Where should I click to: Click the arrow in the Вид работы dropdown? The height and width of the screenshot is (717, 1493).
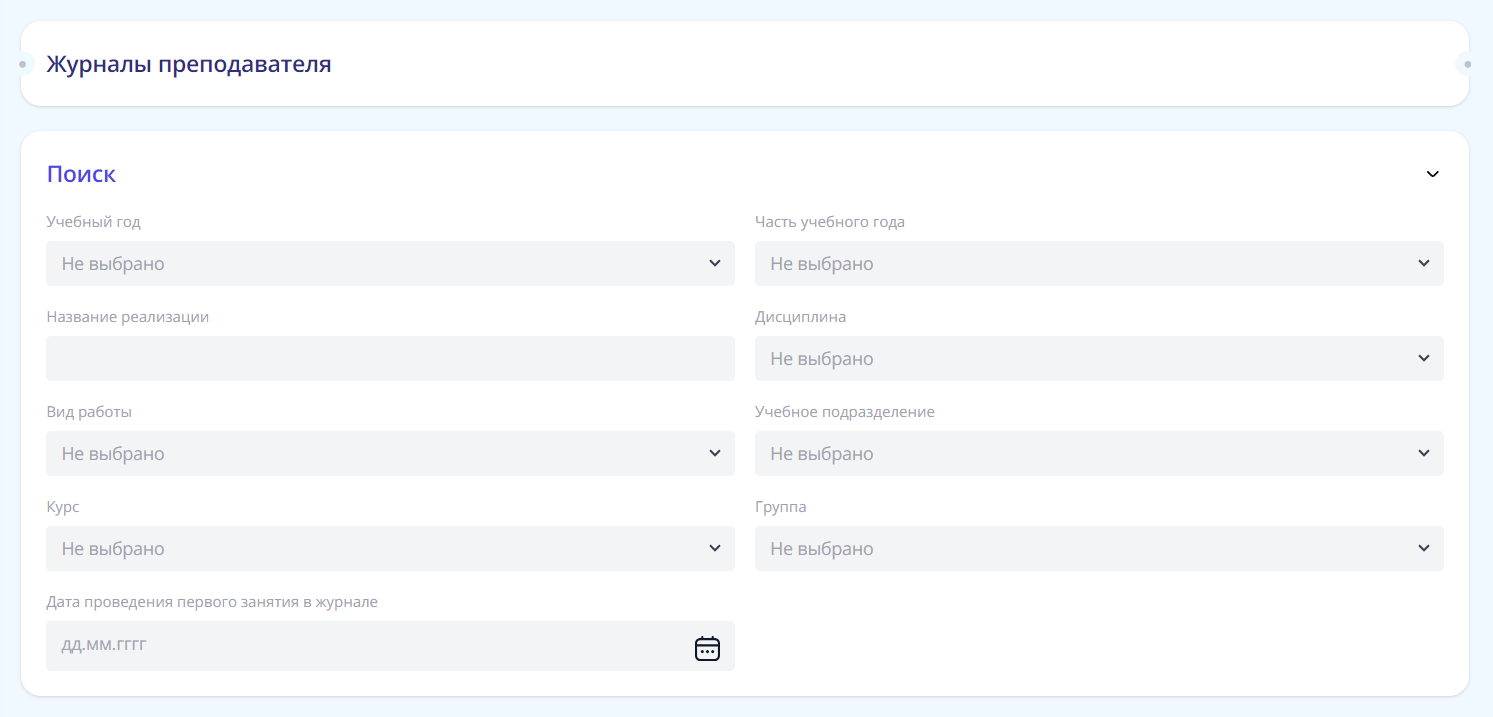(714, 453)
